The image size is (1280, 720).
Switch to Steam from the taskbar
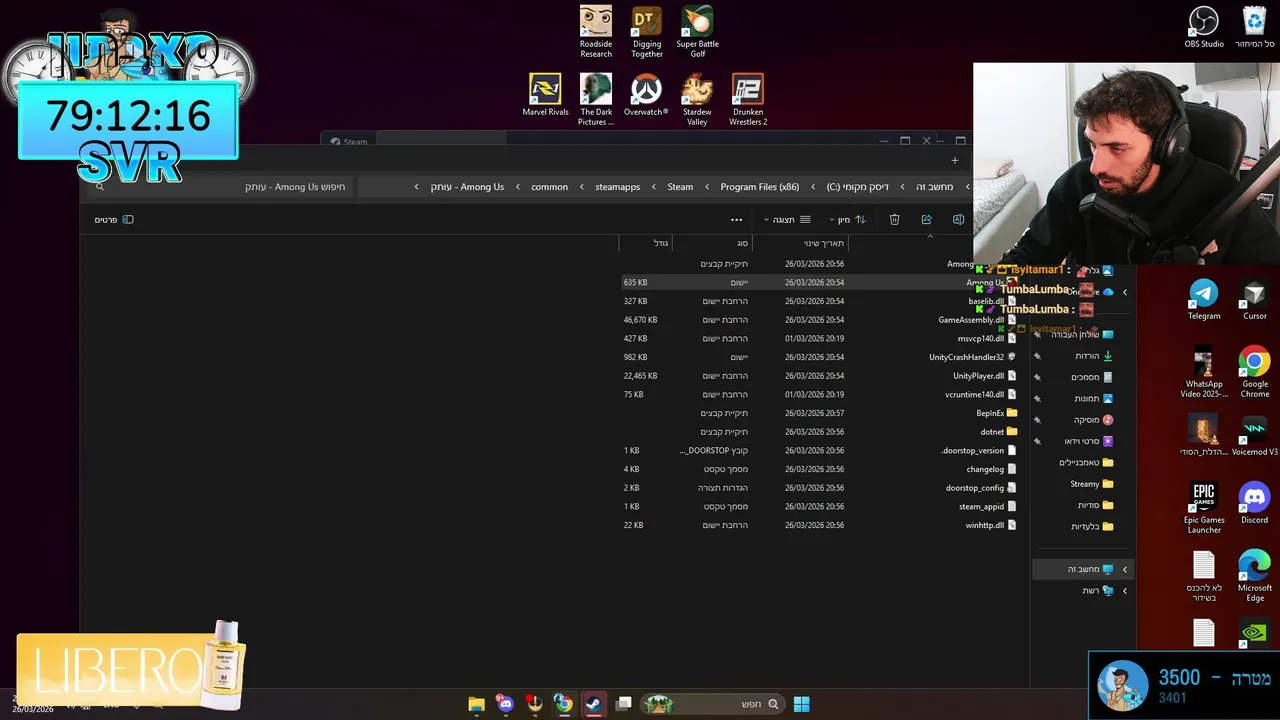click(x=593, y=704)
